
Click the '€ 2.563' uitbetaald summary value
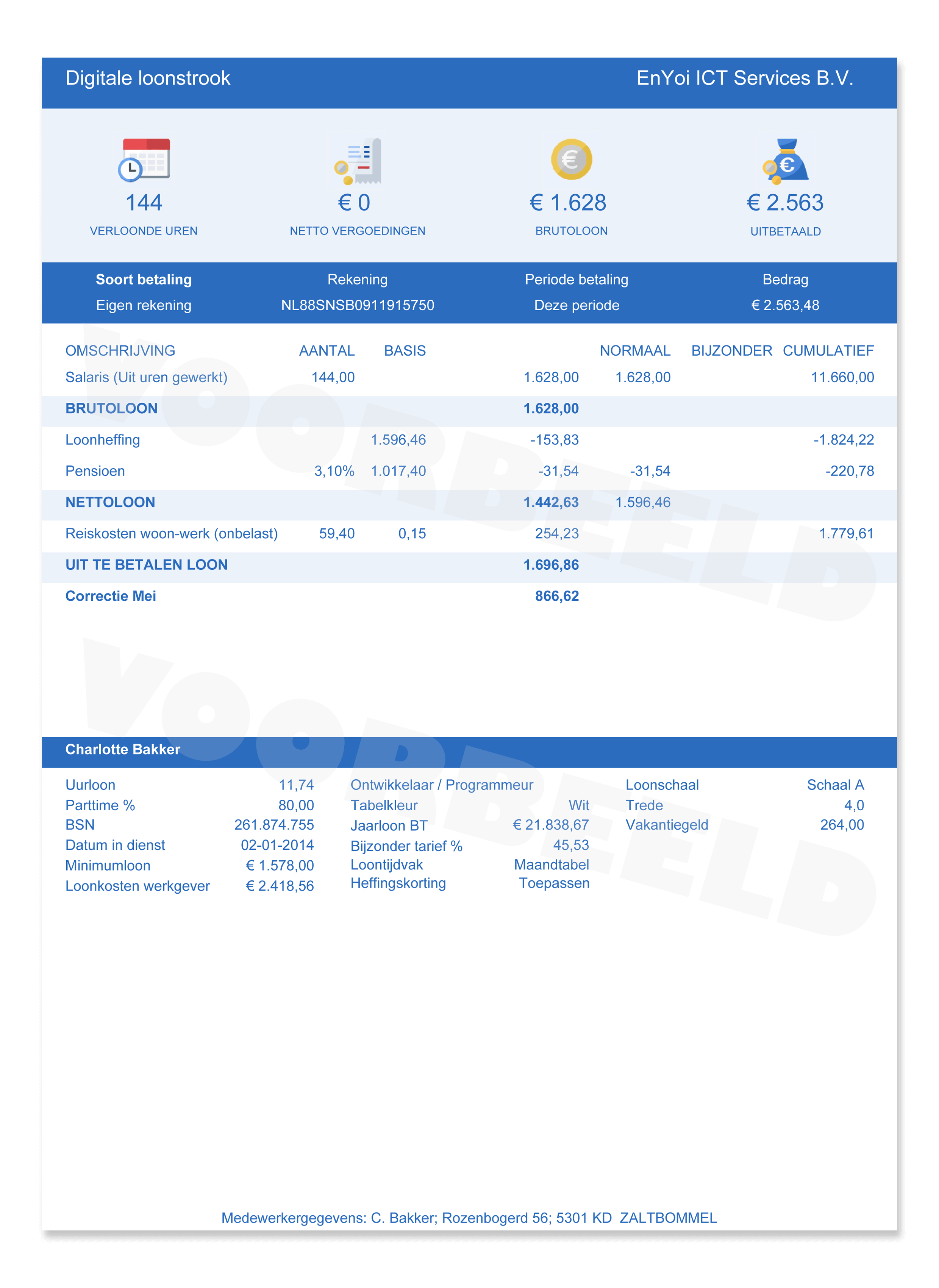click(785, 203)
